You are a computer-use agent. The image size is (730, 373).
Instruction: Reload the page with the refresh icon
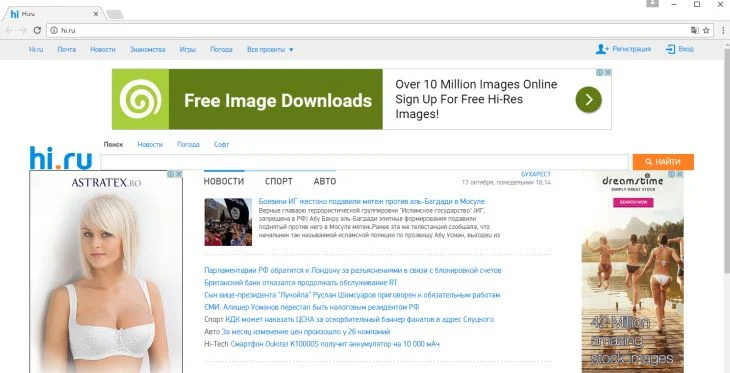(37, 30)
